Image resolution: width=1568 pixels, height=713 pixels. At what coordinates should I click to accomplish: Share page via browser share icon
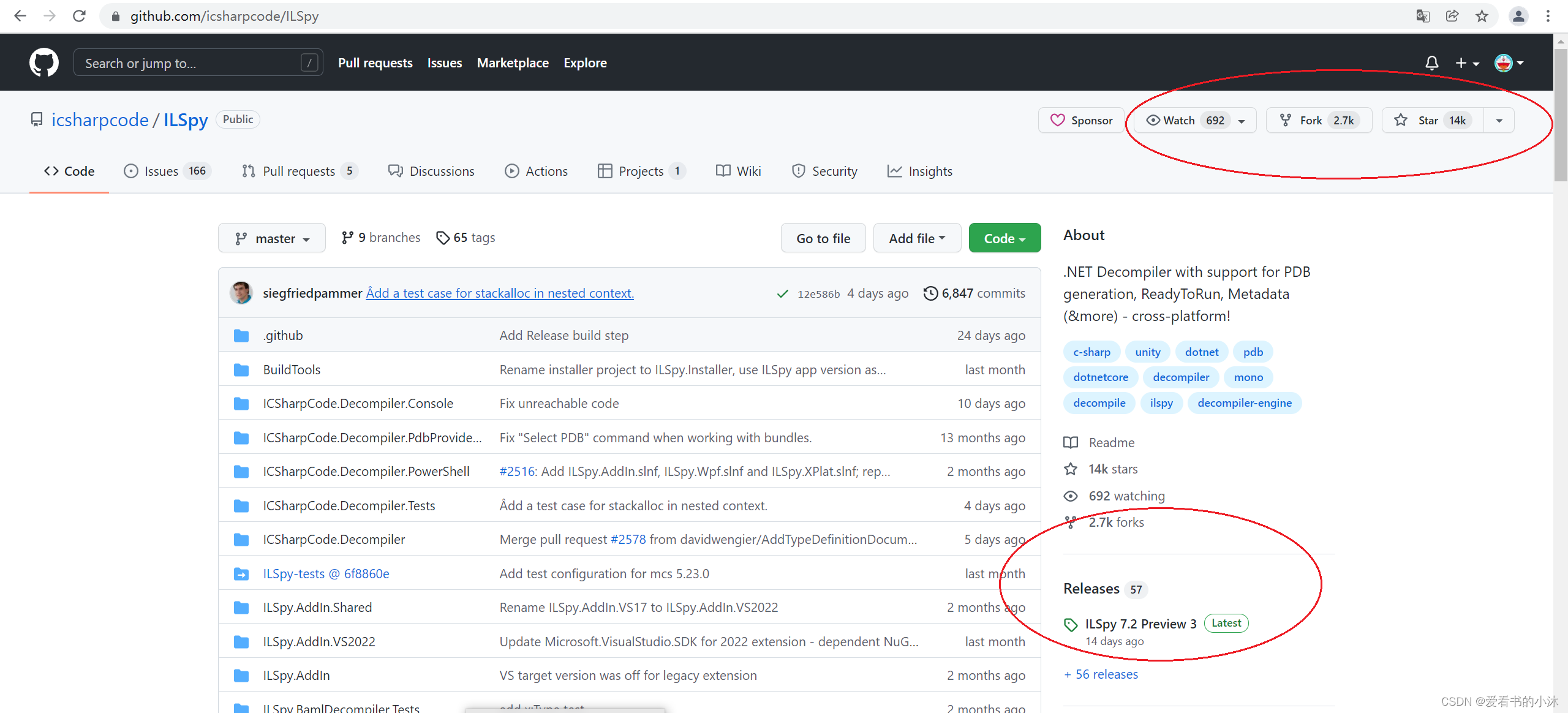[1452, 16]
